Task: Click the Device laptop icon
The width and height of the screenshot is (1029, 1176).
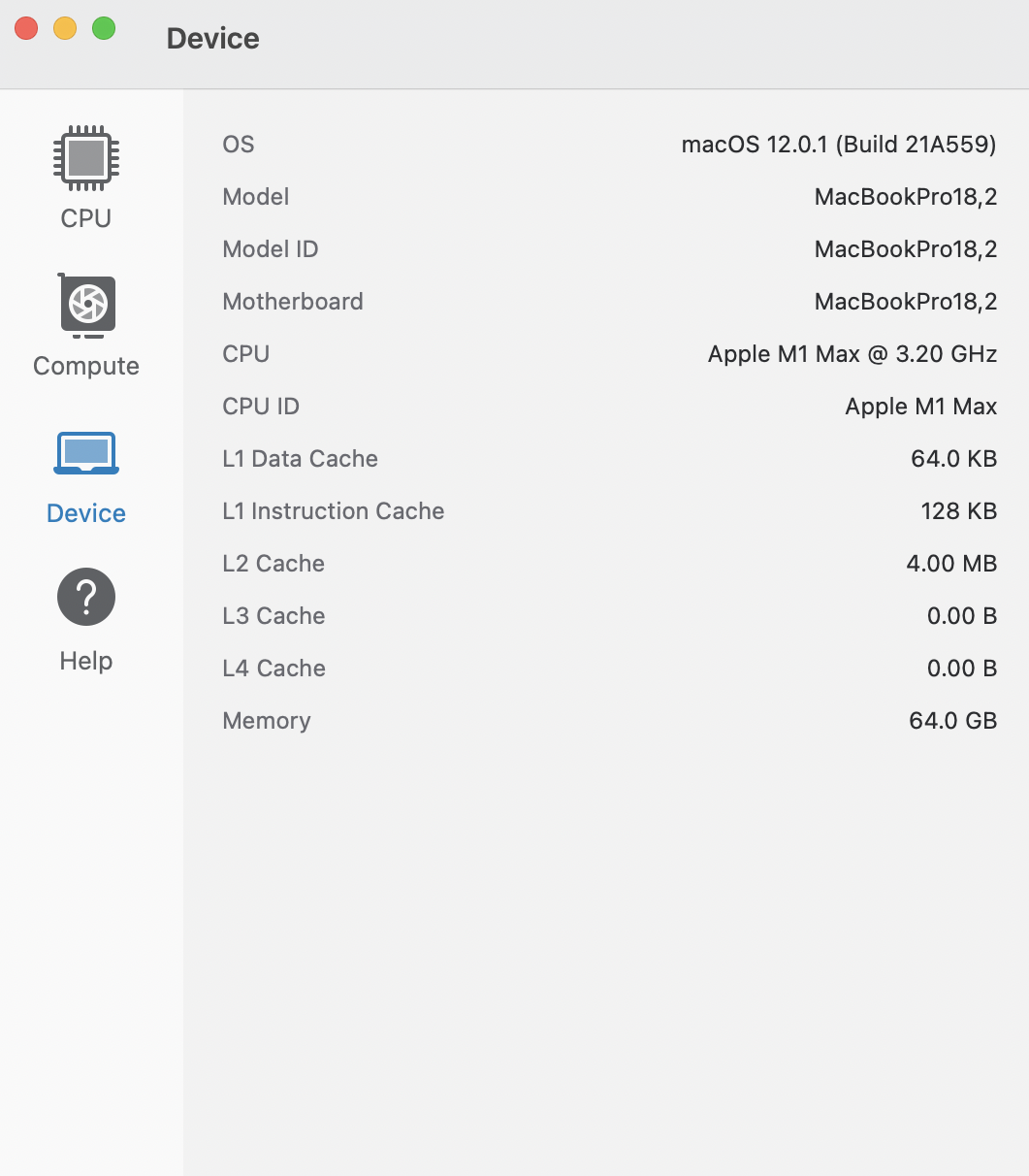Action: click(x=86, y=453)
